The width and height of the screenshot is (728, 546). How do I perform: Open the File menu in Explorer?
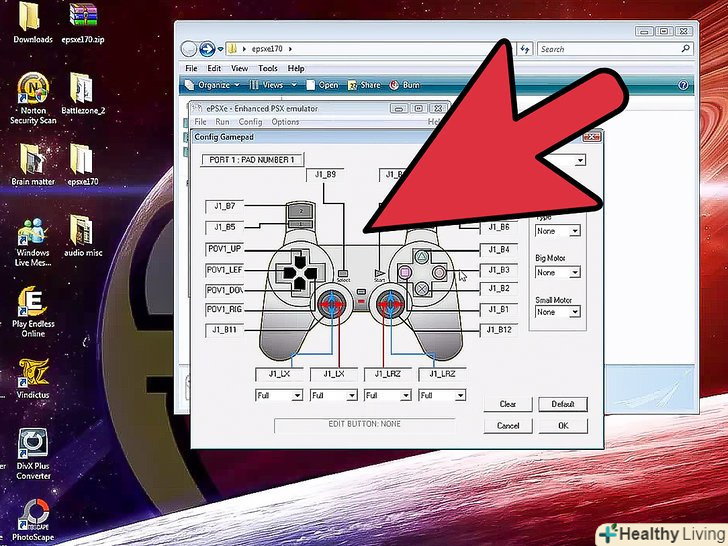(191, 68)
